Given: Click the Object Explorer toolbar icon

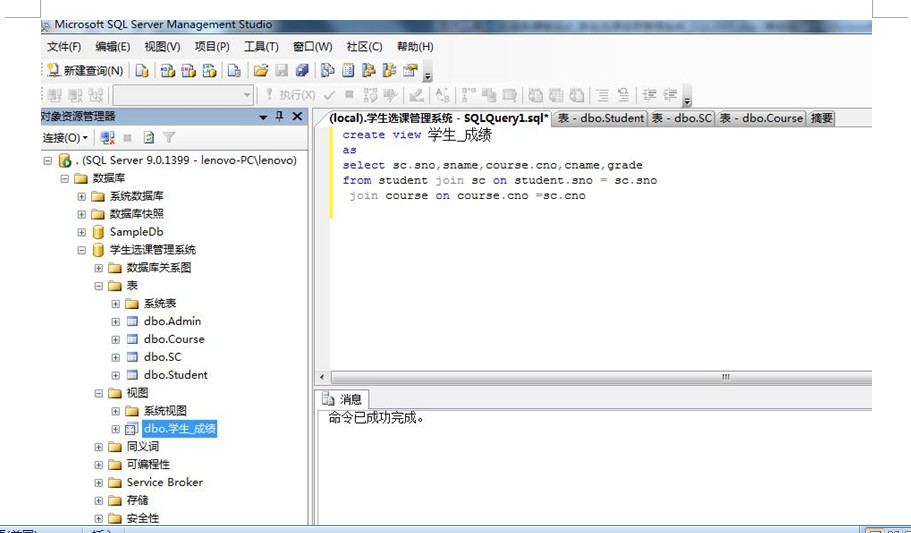Looking at the screenshot, I should pos(368,71).
